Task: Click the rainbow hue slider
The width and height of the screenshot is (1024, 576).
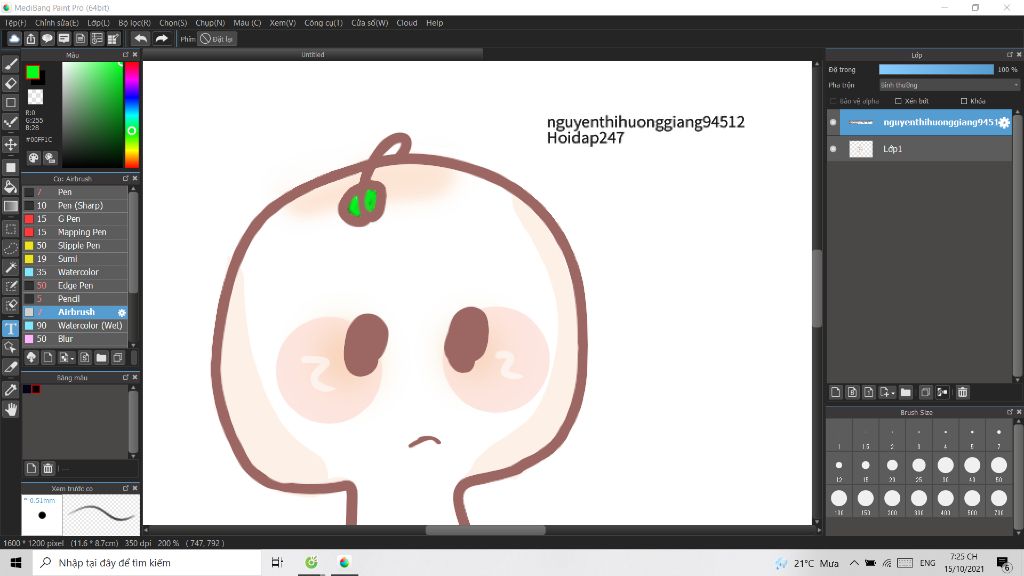Action: tap(131, 115)
